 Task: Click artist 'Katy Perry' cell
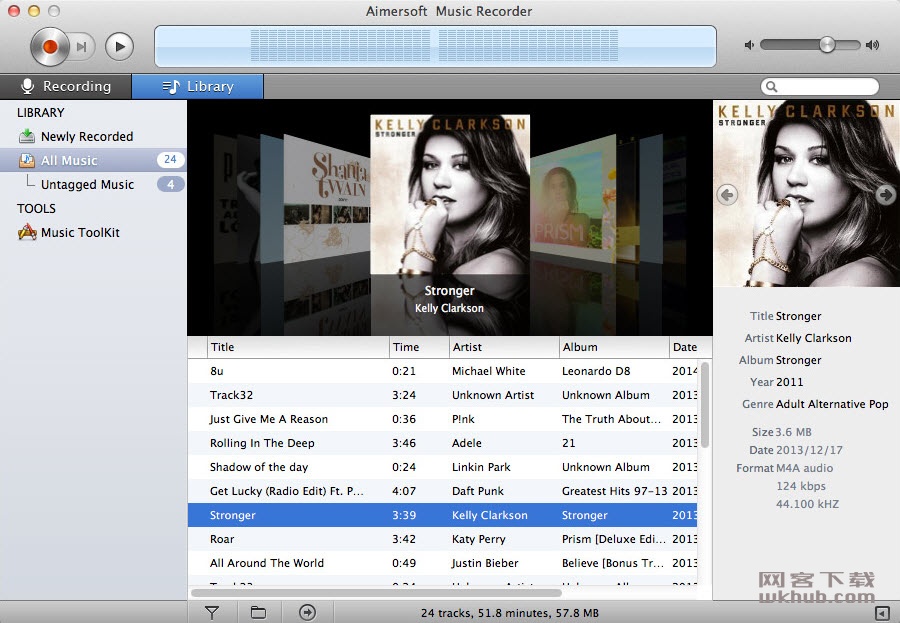[x=479, y=539]
